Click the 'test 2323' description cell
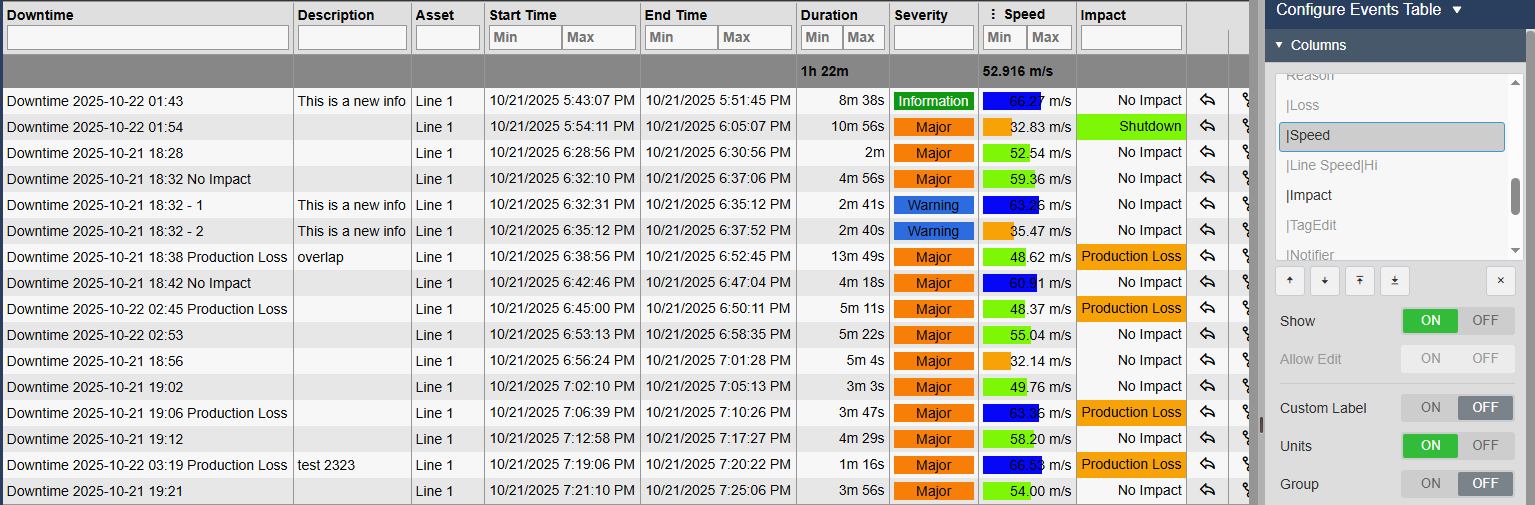The width and height of the screenshot is (1535, 505). [x=353, y=465]
